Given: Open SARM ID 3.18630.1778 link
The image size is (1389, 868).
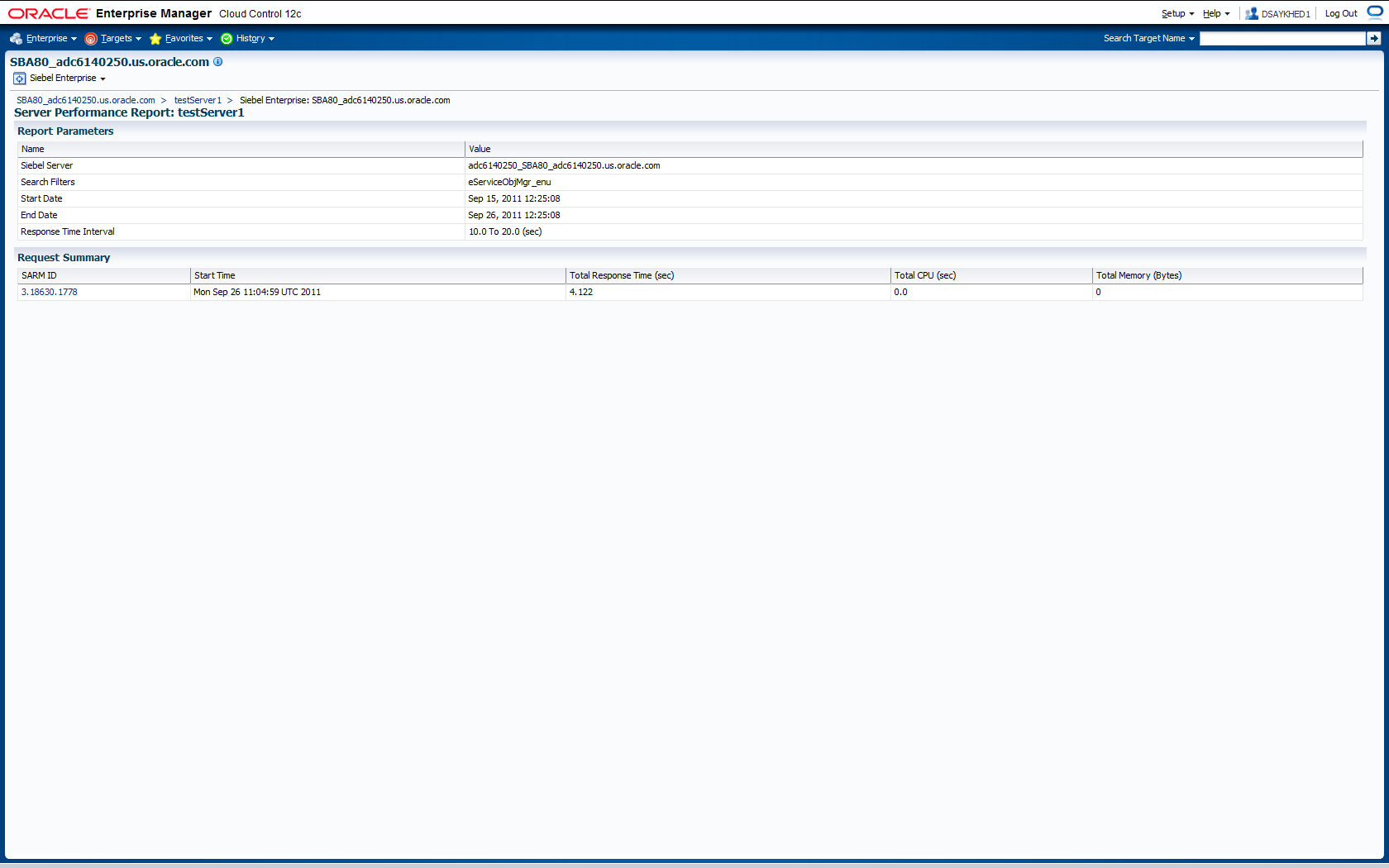Looking at the screenshot, I should [x=50, y=292].
